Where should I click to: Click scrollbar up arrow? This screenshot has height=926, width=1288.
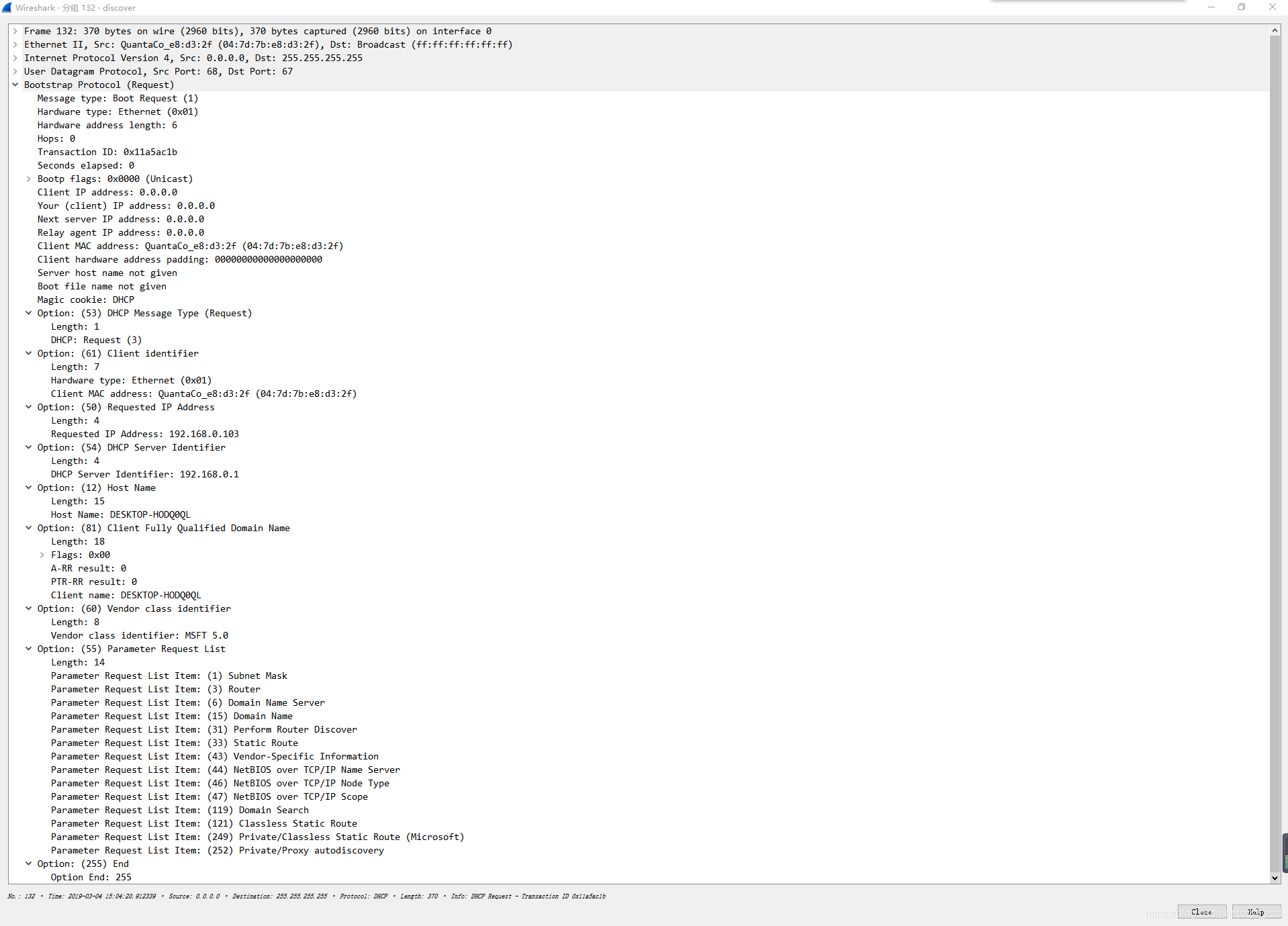(1275, 30)
